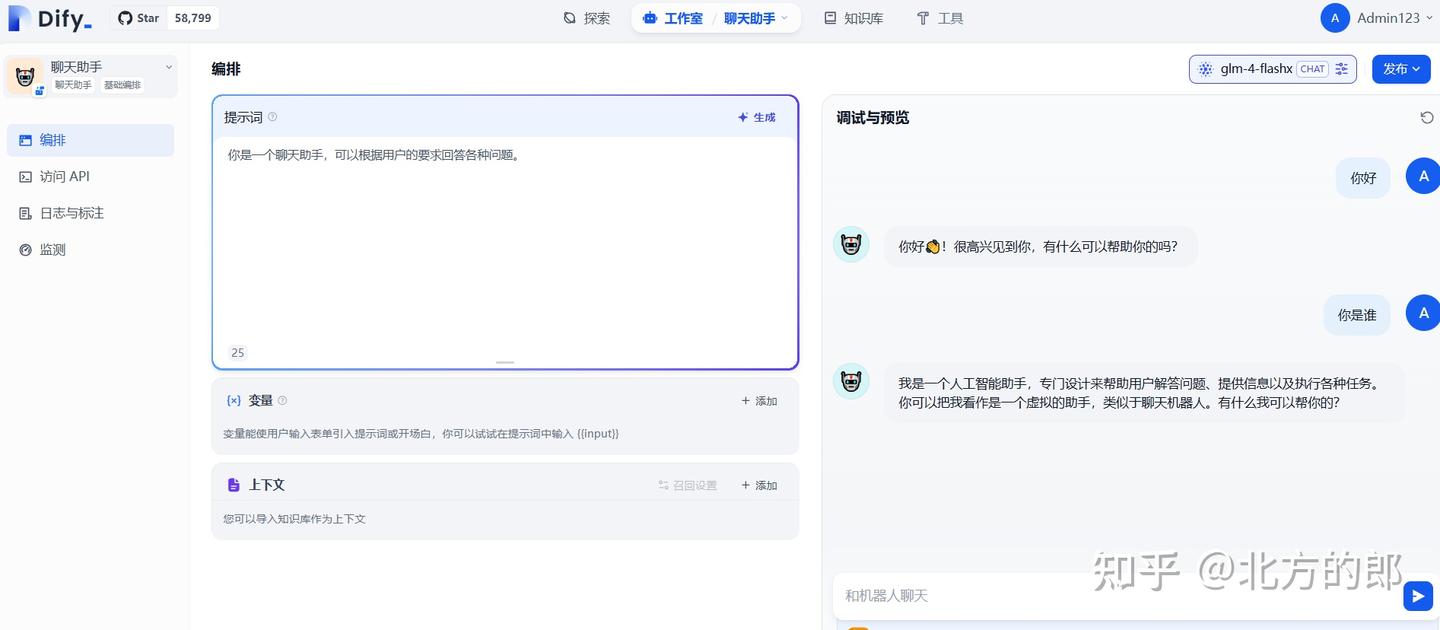Click the send message paper-plane icon

[x=1417, y=595]
